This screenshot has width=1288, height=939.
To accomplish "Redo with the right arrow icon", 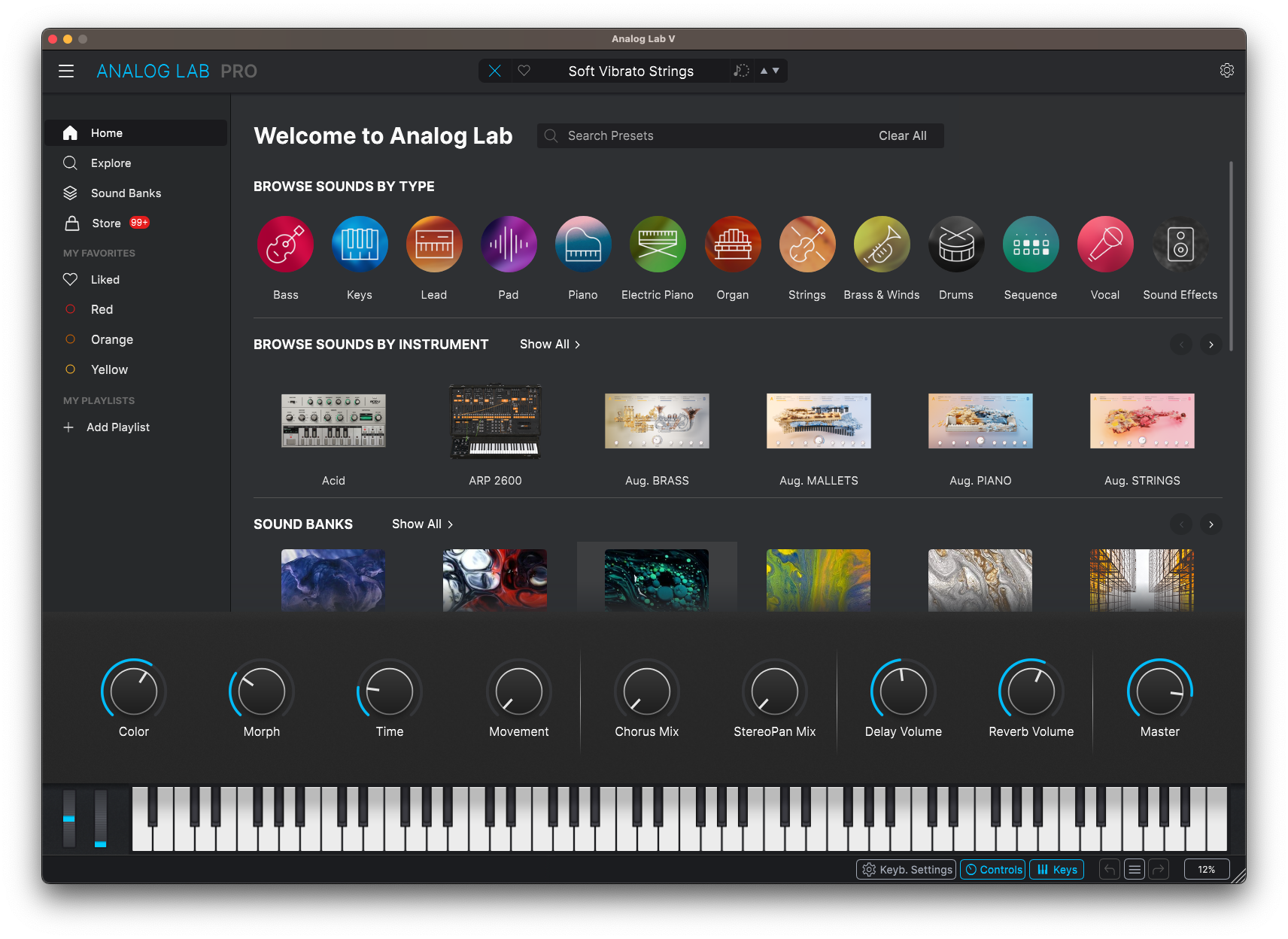I will coord(1159,870).
